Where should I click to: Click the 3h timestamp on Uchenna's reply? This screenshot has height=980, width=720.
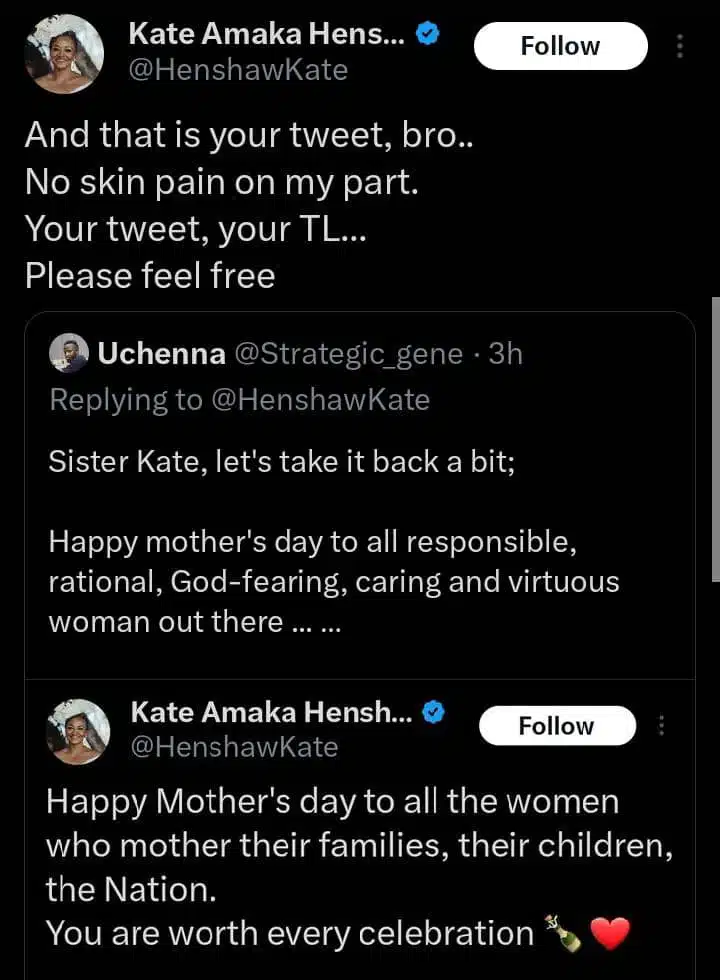pyautogui.click(x=505, y=353)
